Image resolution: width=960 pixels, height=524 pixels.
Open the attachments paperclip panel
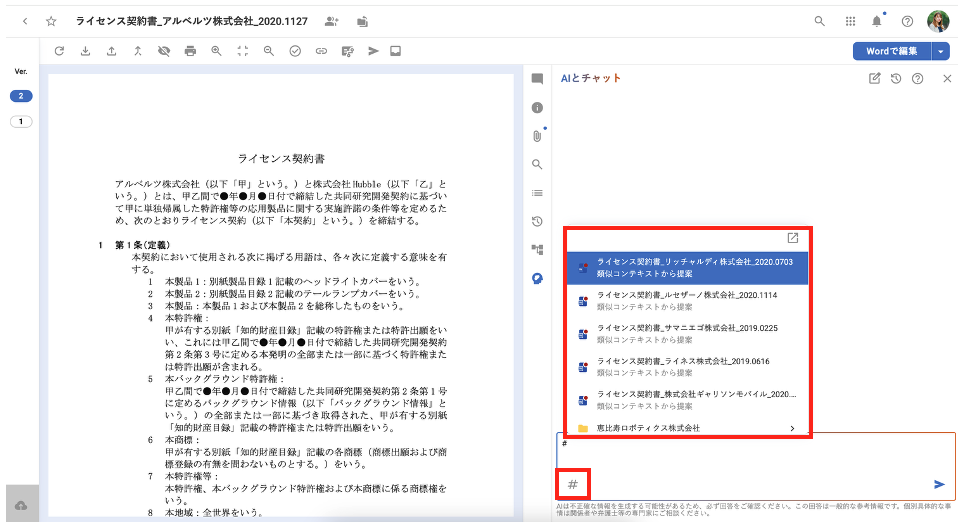pos(537,136)
